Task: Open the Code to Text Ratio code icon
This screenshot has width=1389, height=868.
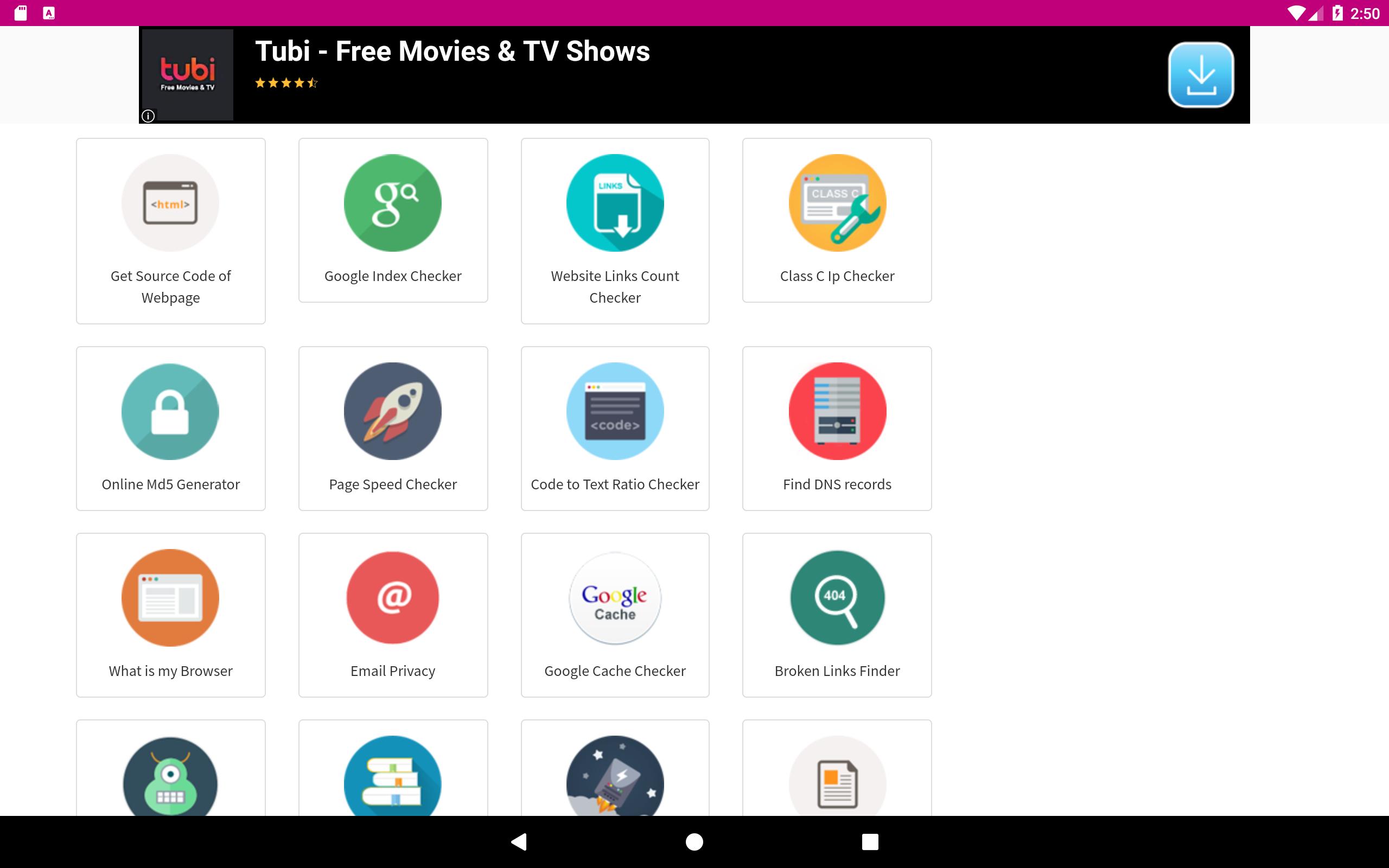Action: (615, 411)
